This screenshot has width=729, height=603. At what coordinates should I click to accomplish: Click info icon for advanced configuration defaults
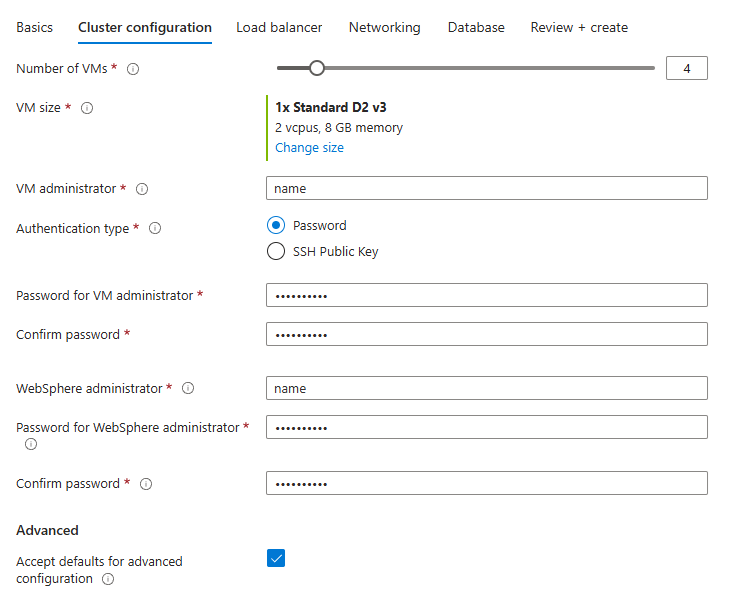pyautogui.click(x=108, y=579)
